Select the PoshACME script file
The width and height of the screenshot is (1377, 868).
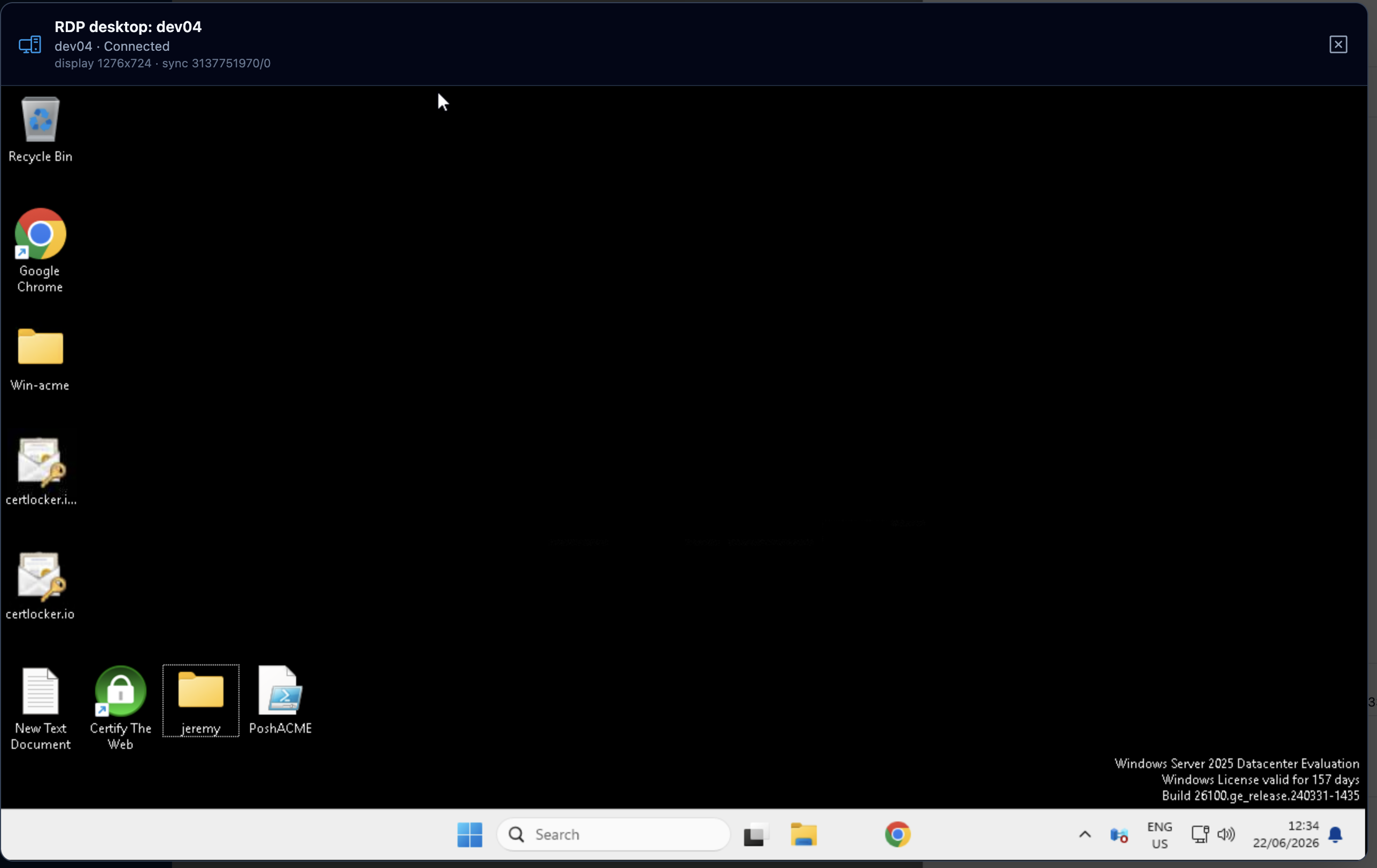280,701
